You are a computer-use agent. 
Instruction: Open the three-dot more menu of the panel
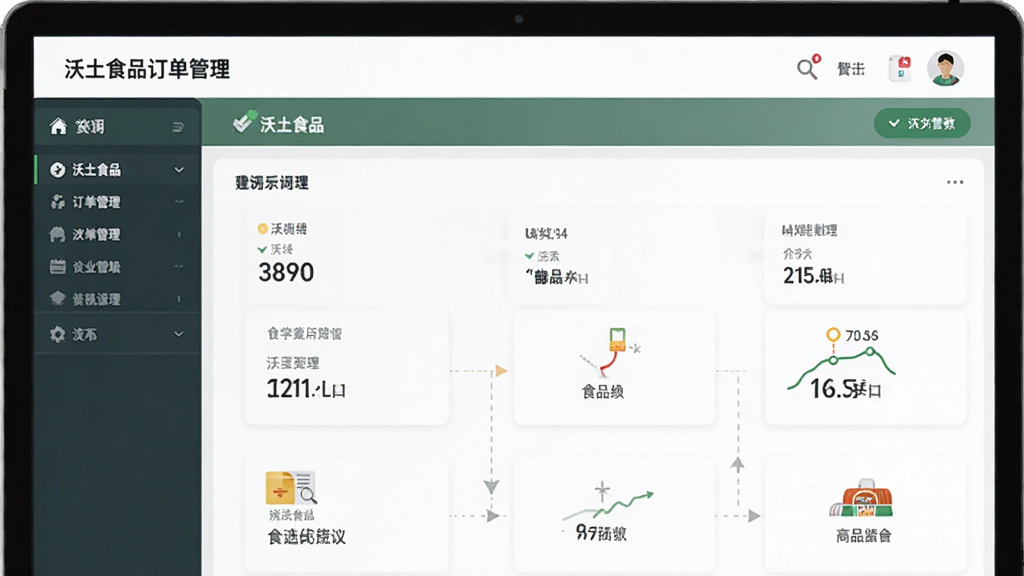point(955,182)
